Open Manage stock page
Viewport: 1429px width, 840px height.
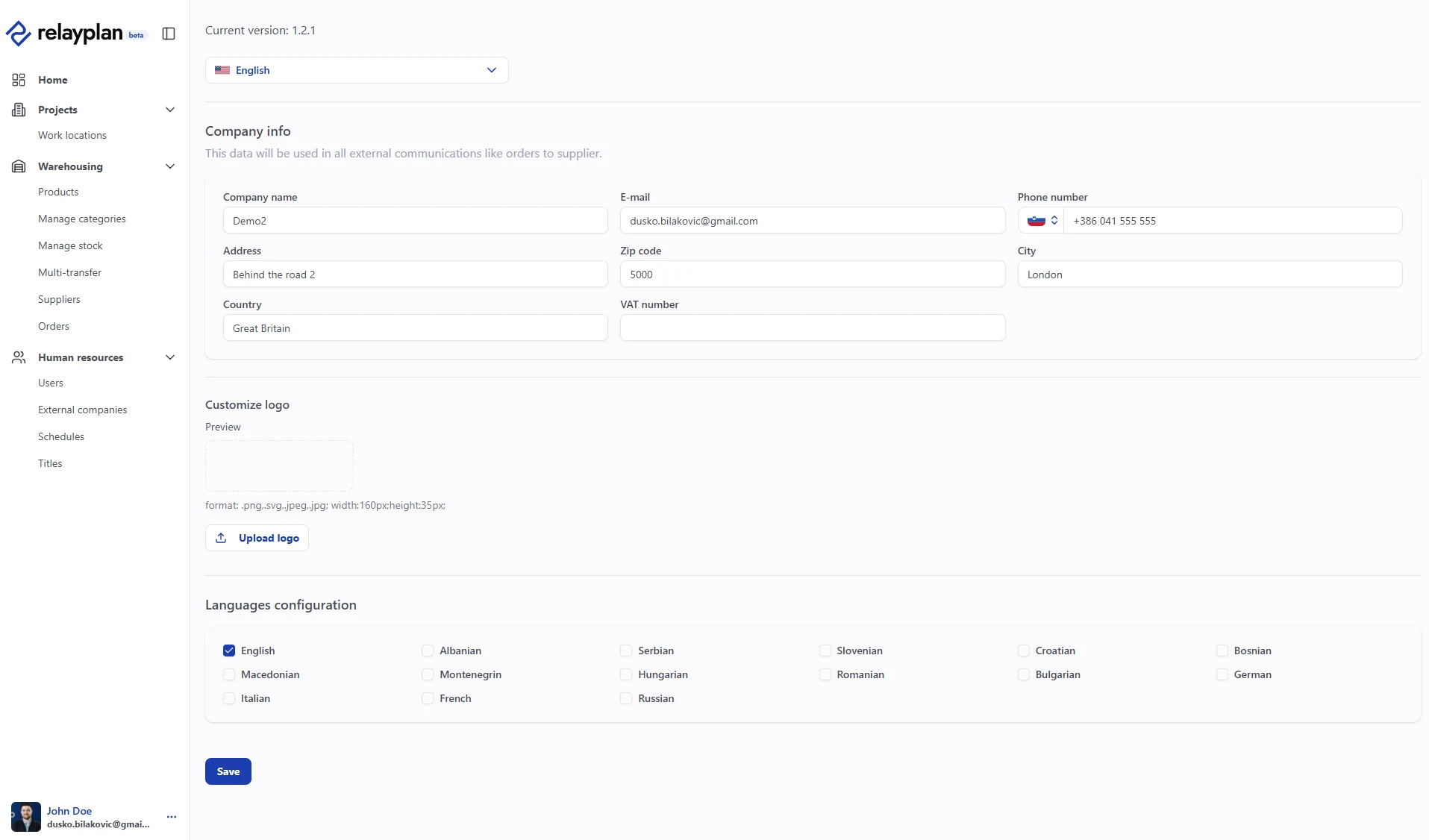70,245
